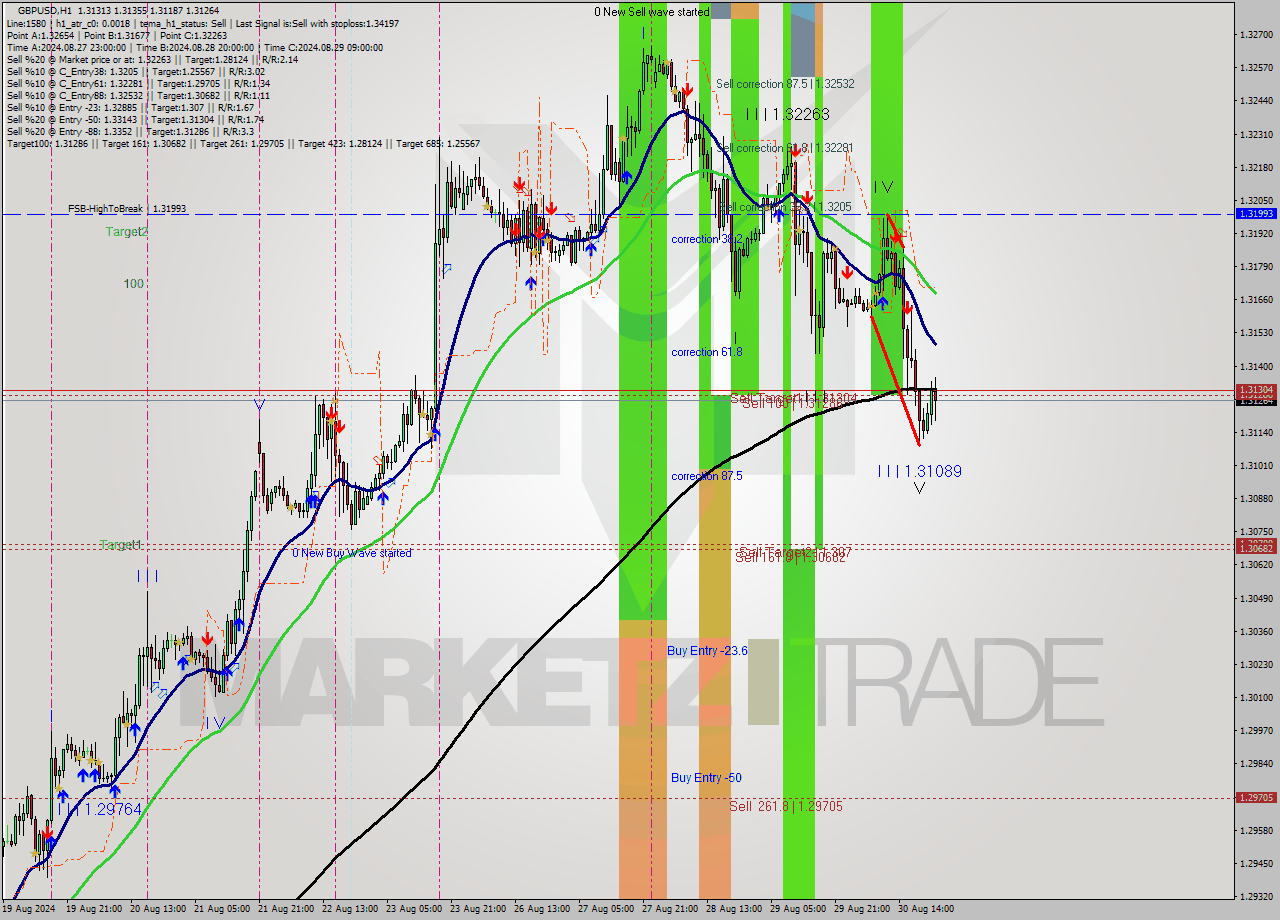Click the green '100' level label
The width and height of the screenshot is (1280, 920).
(x=134, y=284)
